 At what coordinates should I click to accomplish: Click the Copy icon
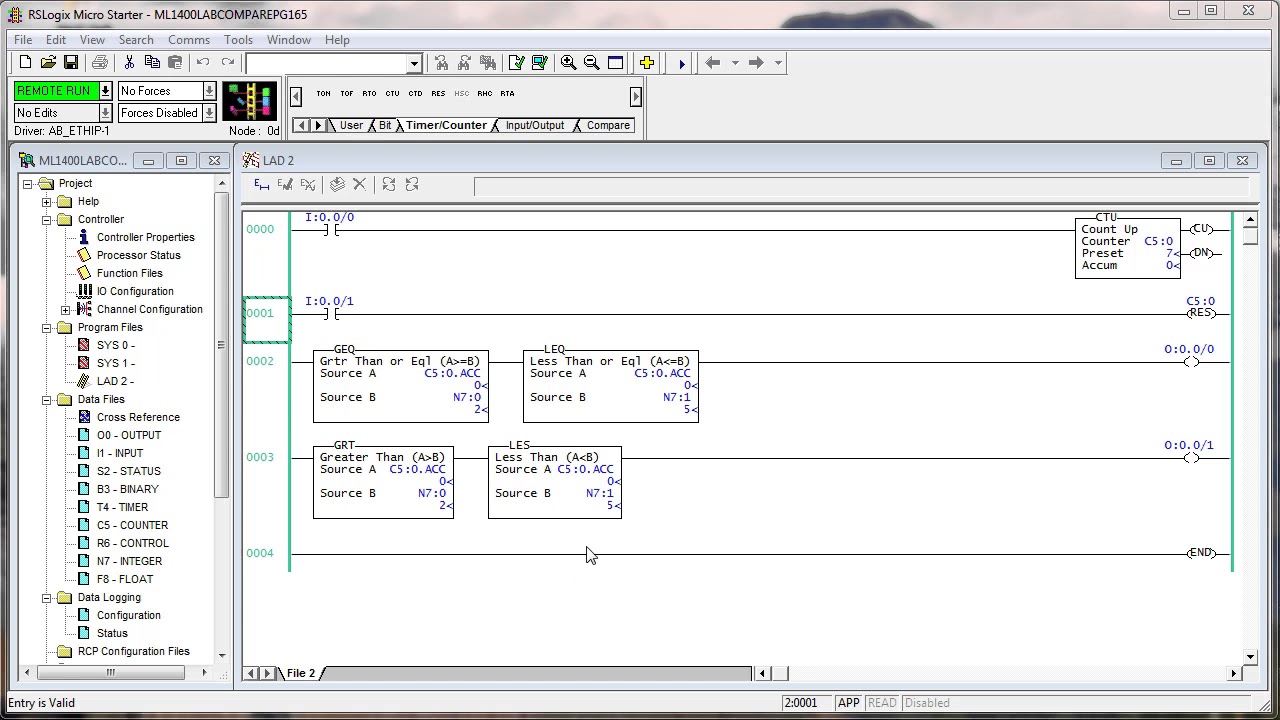click(x=152, y=63)
